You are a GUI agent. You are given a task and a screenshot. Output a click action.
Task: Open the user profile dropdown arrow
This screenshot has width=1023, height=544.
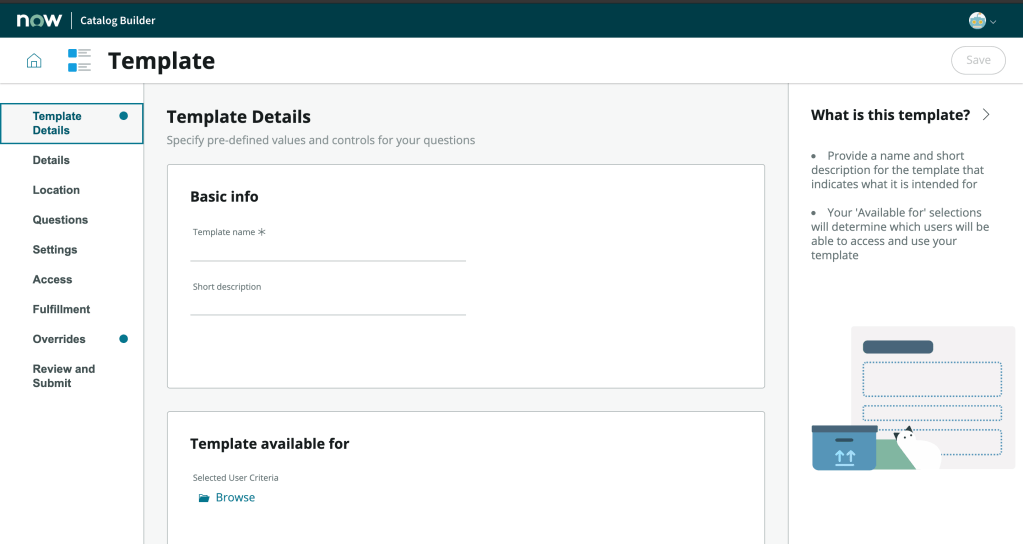click(993, 21)
